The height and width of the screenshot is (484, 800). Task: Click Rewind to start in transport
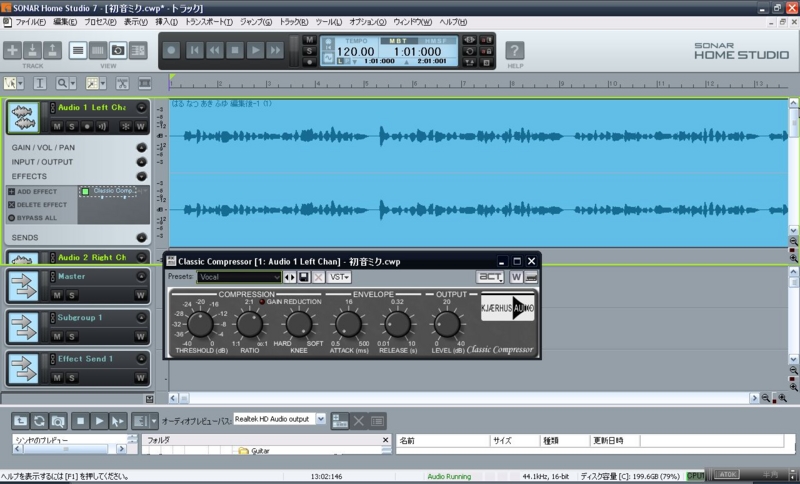194,50
